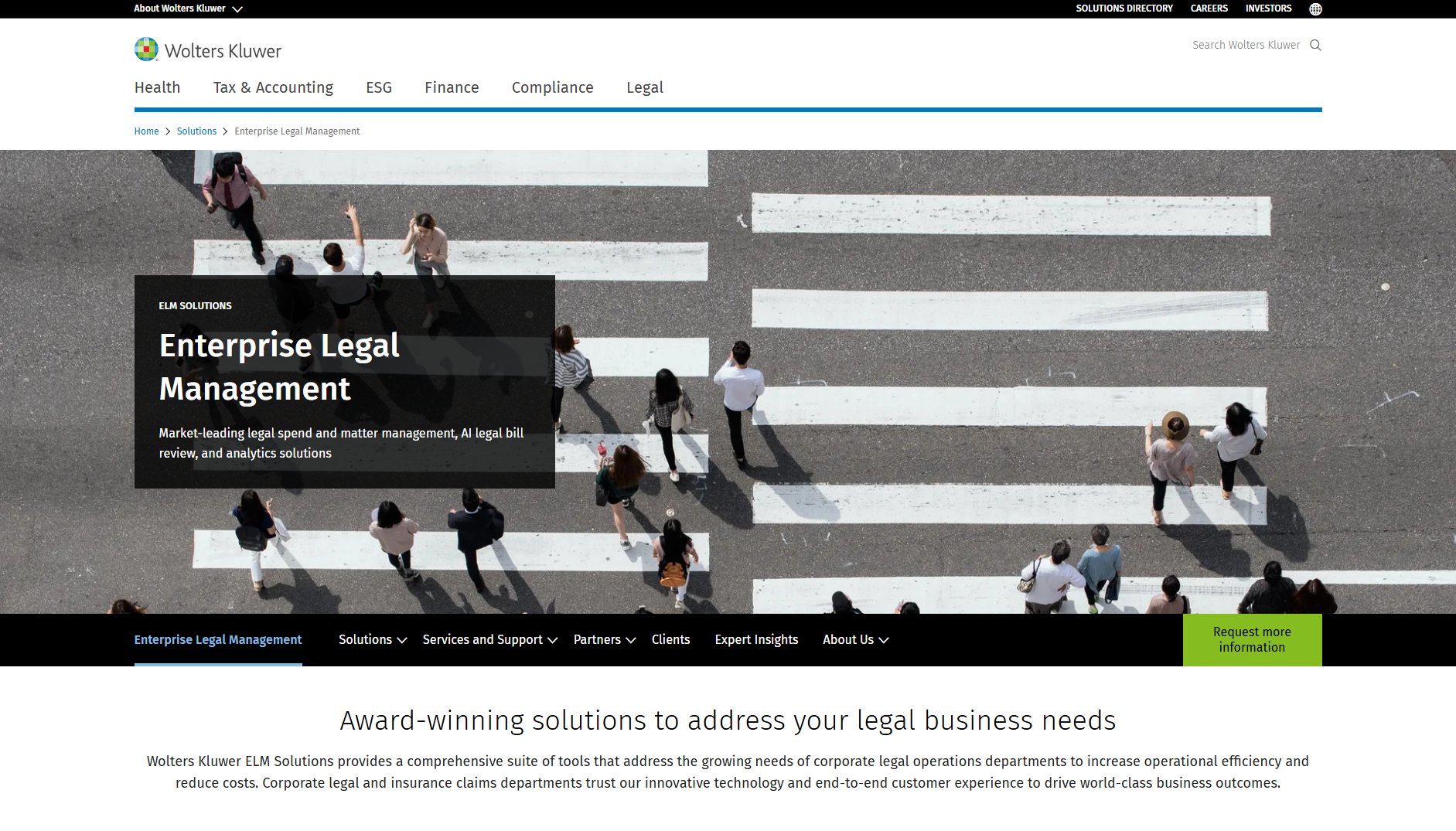Screen dimensions: 1456x831
Task: Visit the Careers page
Action: [x=1209, y=9]
